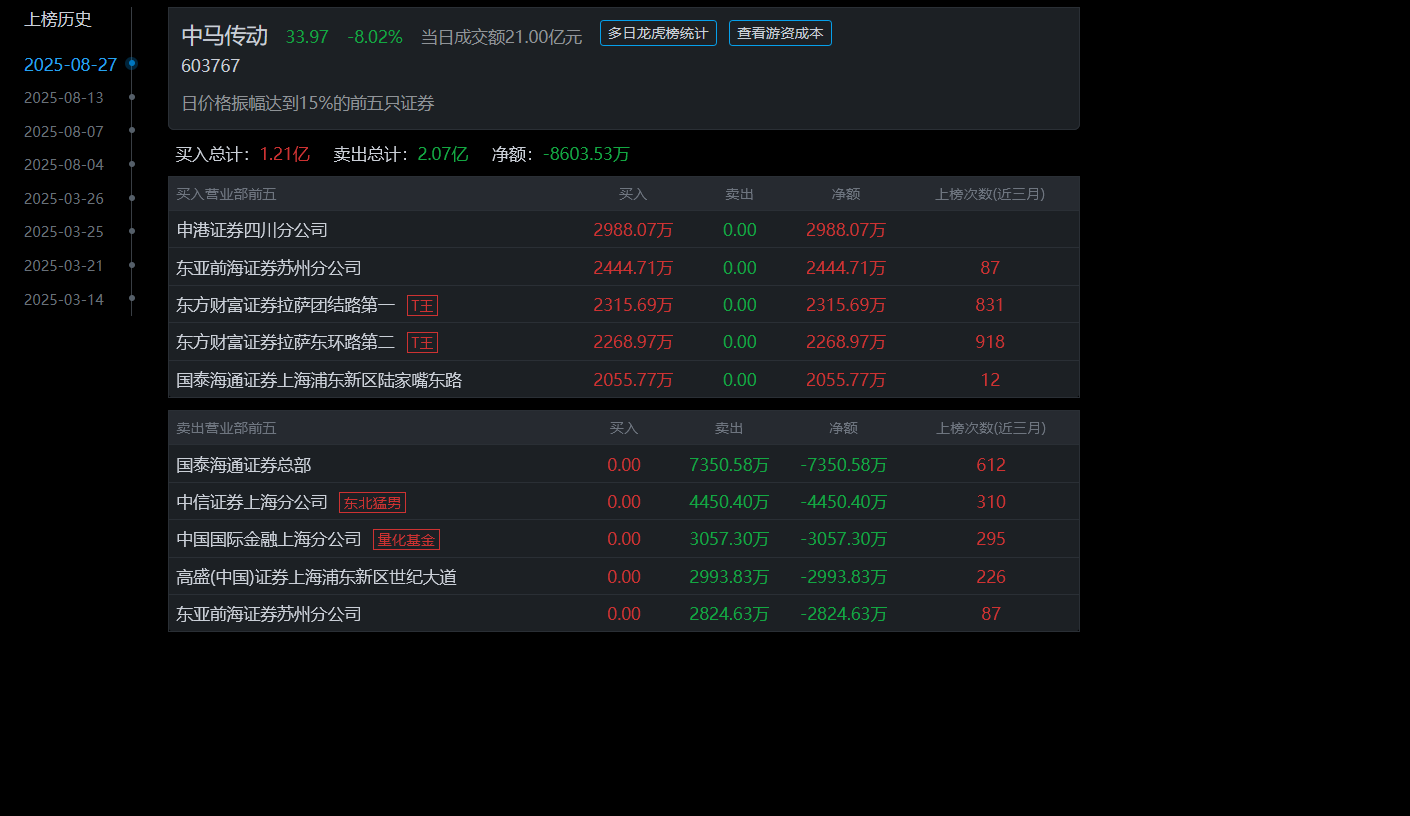The height and width of the screenshot is (816, 1410).
Task: Click the buy amount 2315.69万
Action: click(633, 305)
